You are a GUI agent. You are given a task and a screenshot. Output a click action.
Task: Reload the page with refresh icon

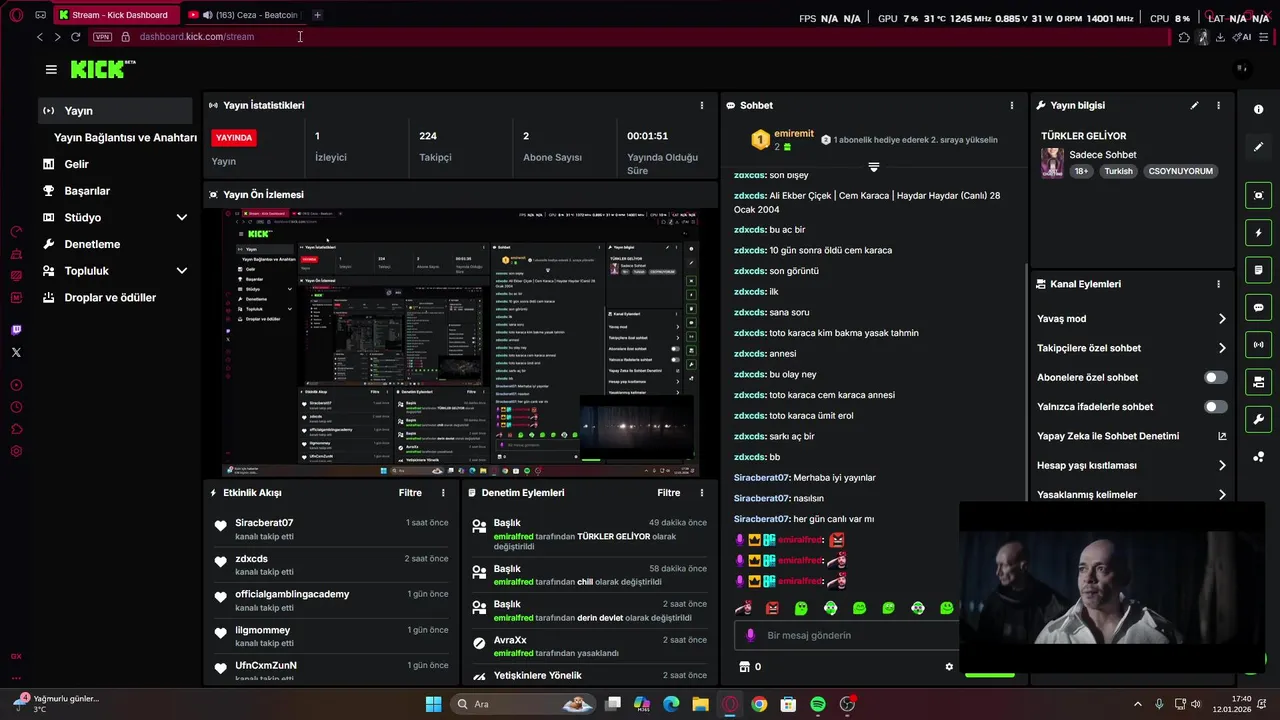pos(75,37)
